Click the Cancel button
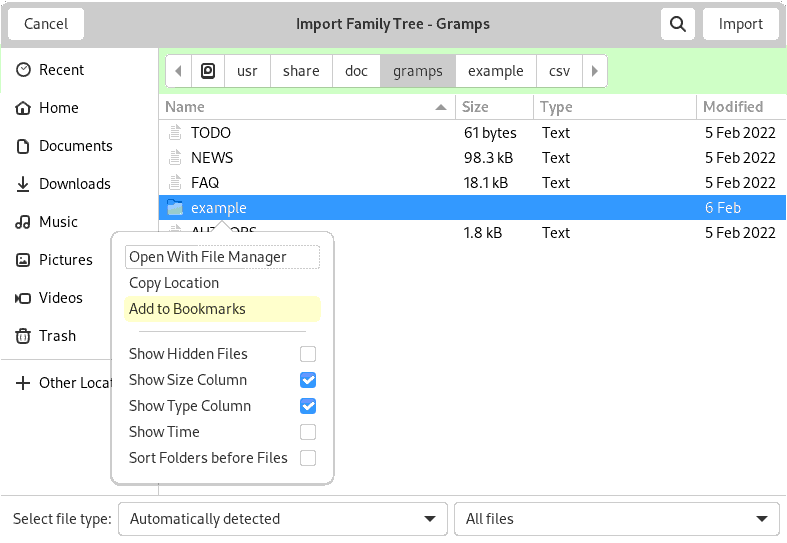The width and height of the screenshot is (787, 543). tap(46, 24)
